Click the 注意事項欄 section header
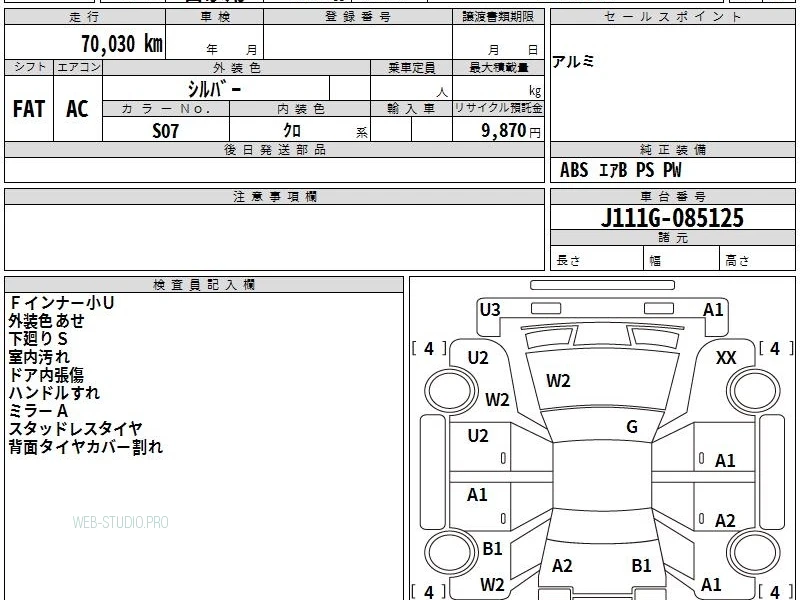 [274, 196]
